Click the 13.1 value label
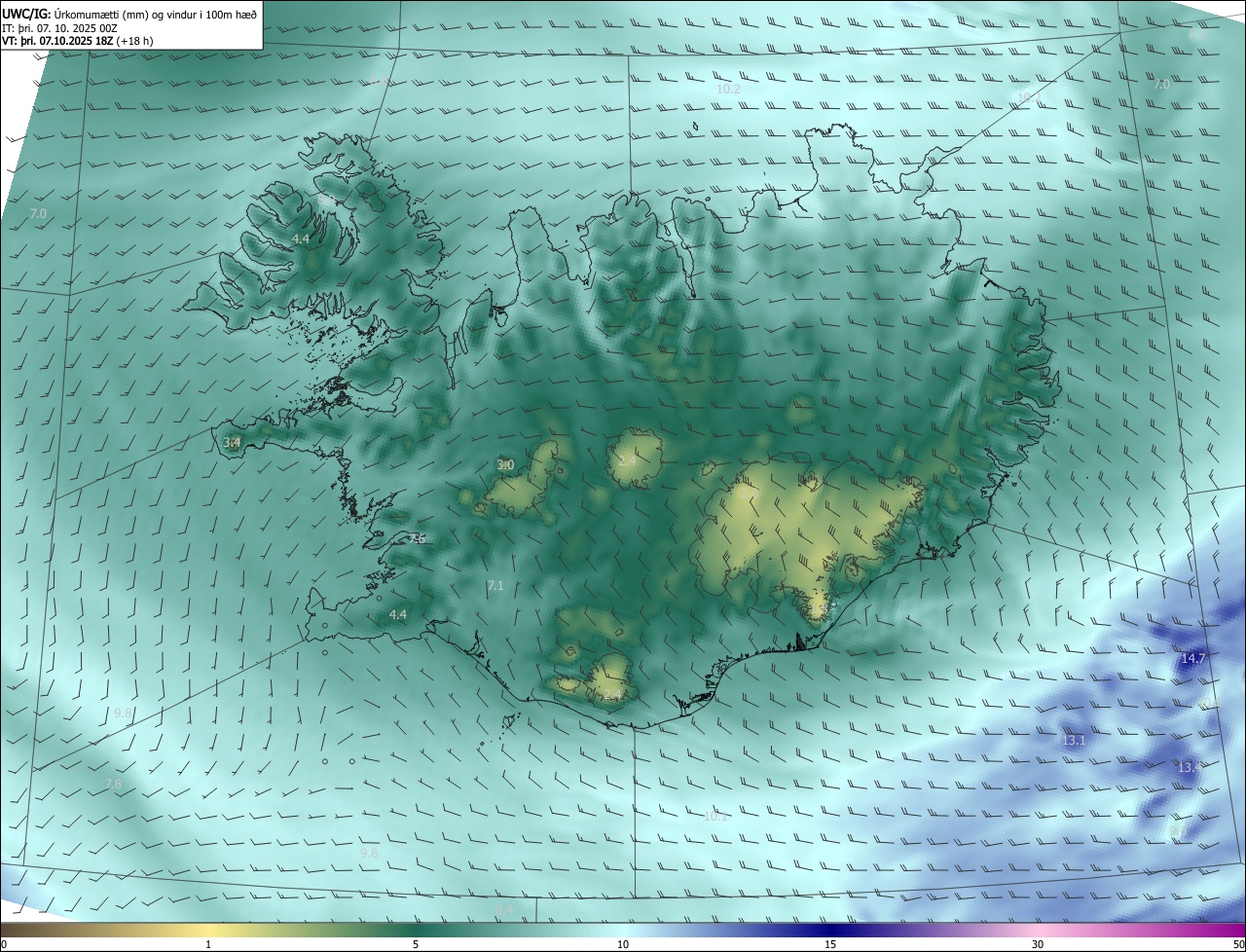Image resolution: width=1246 pixels, height=952 pixels. (x=1074, y=741)
